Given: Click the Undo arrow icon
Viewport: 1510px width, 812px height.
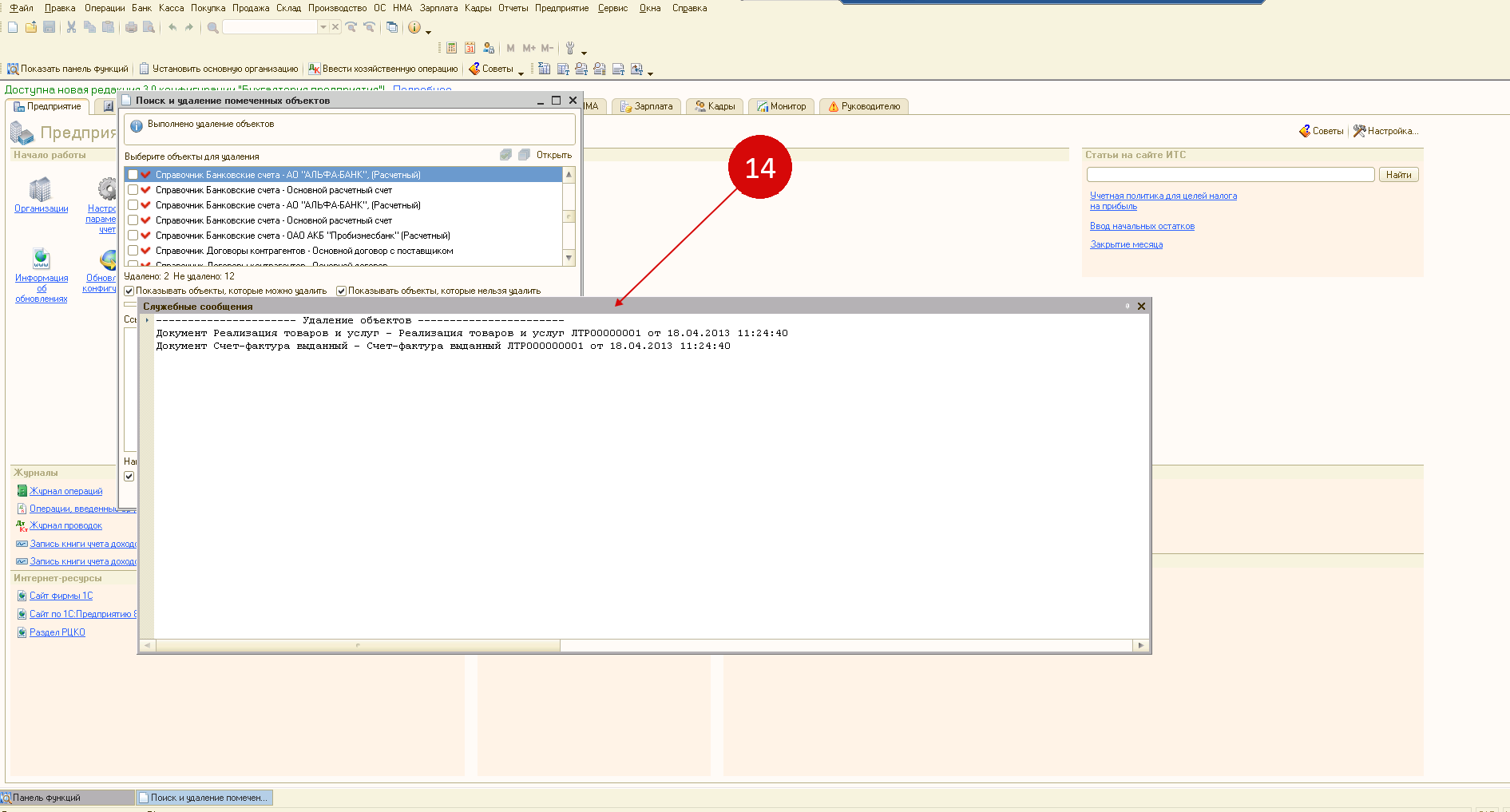Looking at the screenshot, I should click(172, 27).
